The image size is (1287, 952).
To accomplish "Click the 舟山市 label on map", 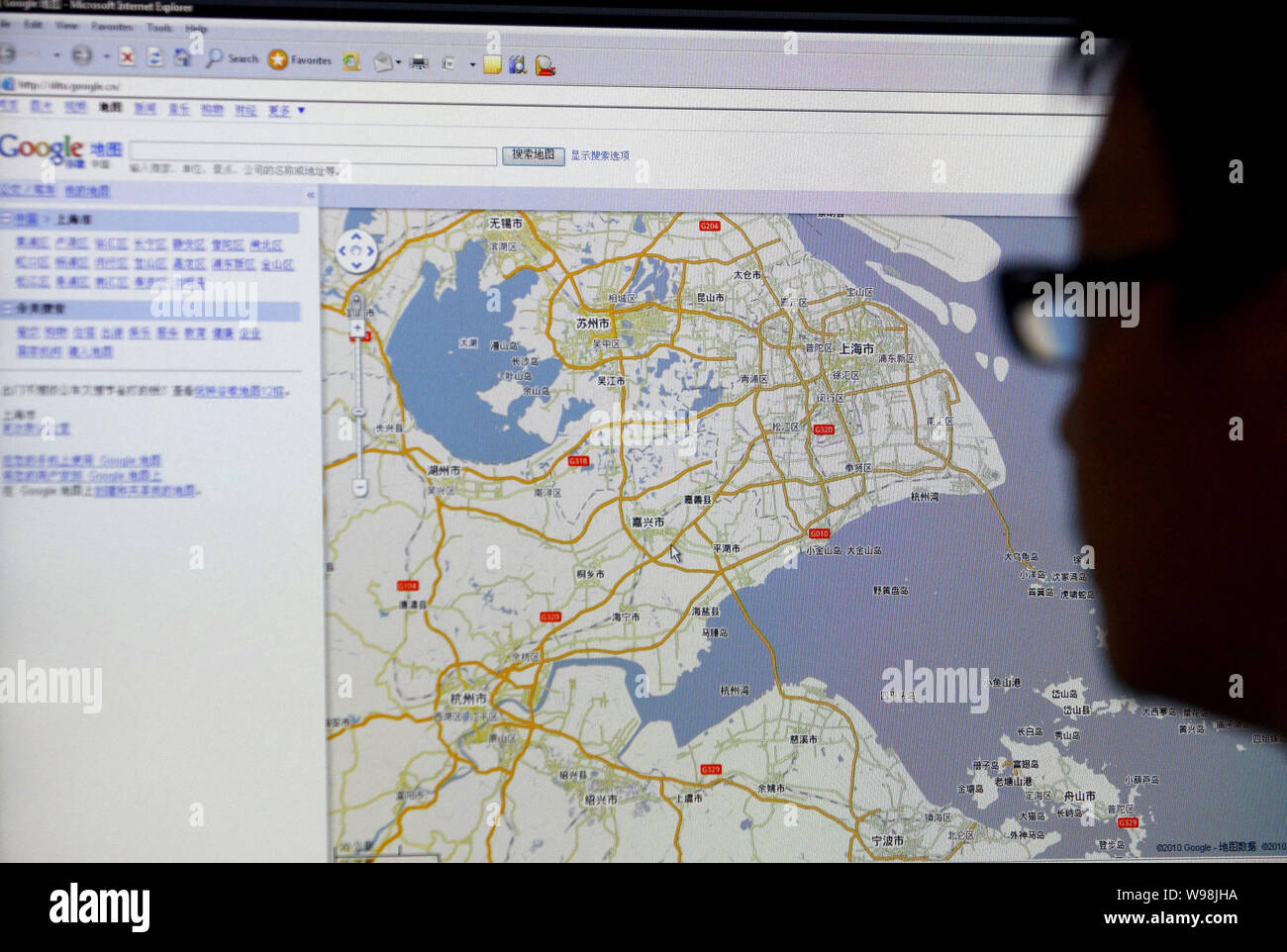I will (x=1079, y=796).
